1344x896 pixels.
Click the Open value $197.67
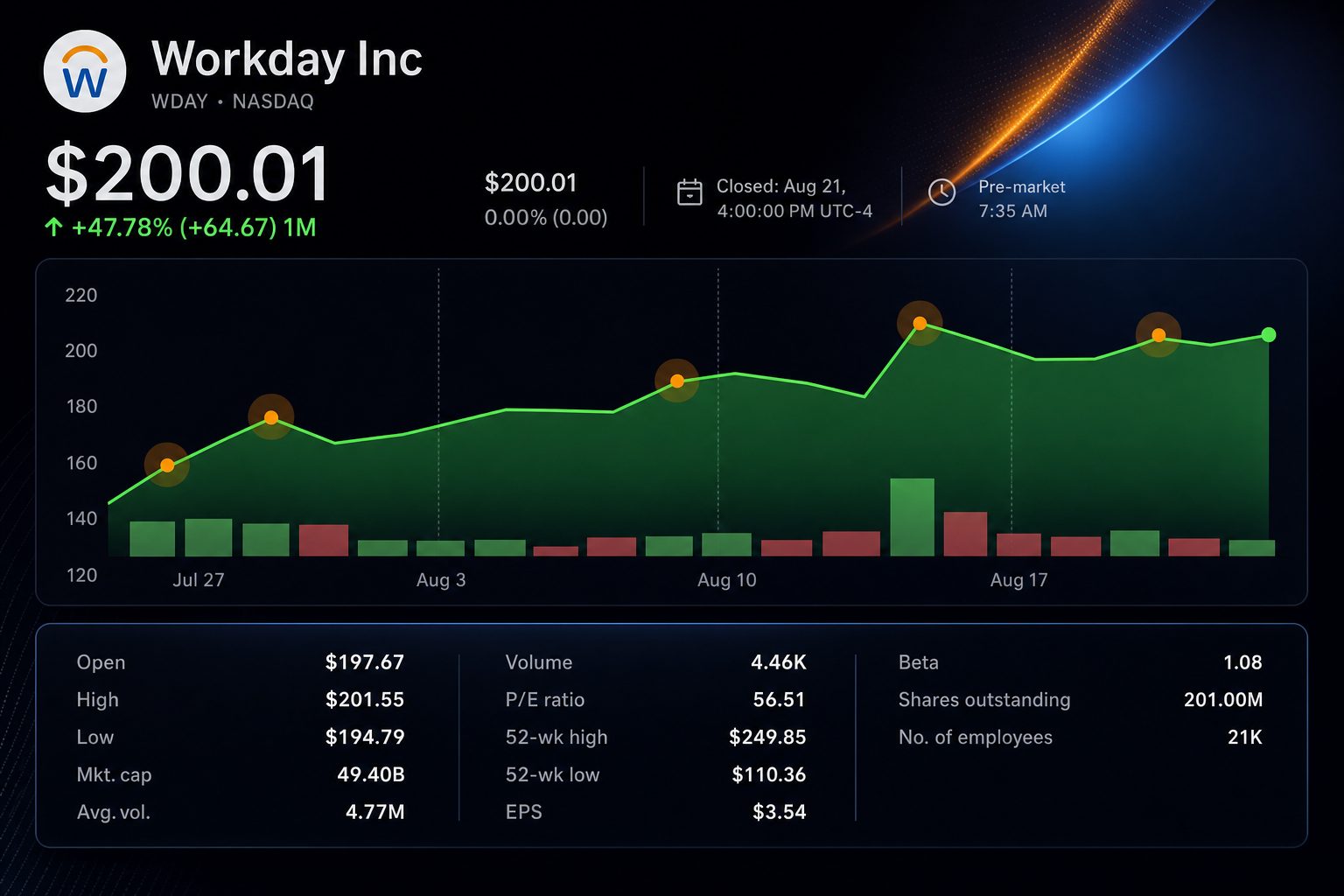pos(365,662)
